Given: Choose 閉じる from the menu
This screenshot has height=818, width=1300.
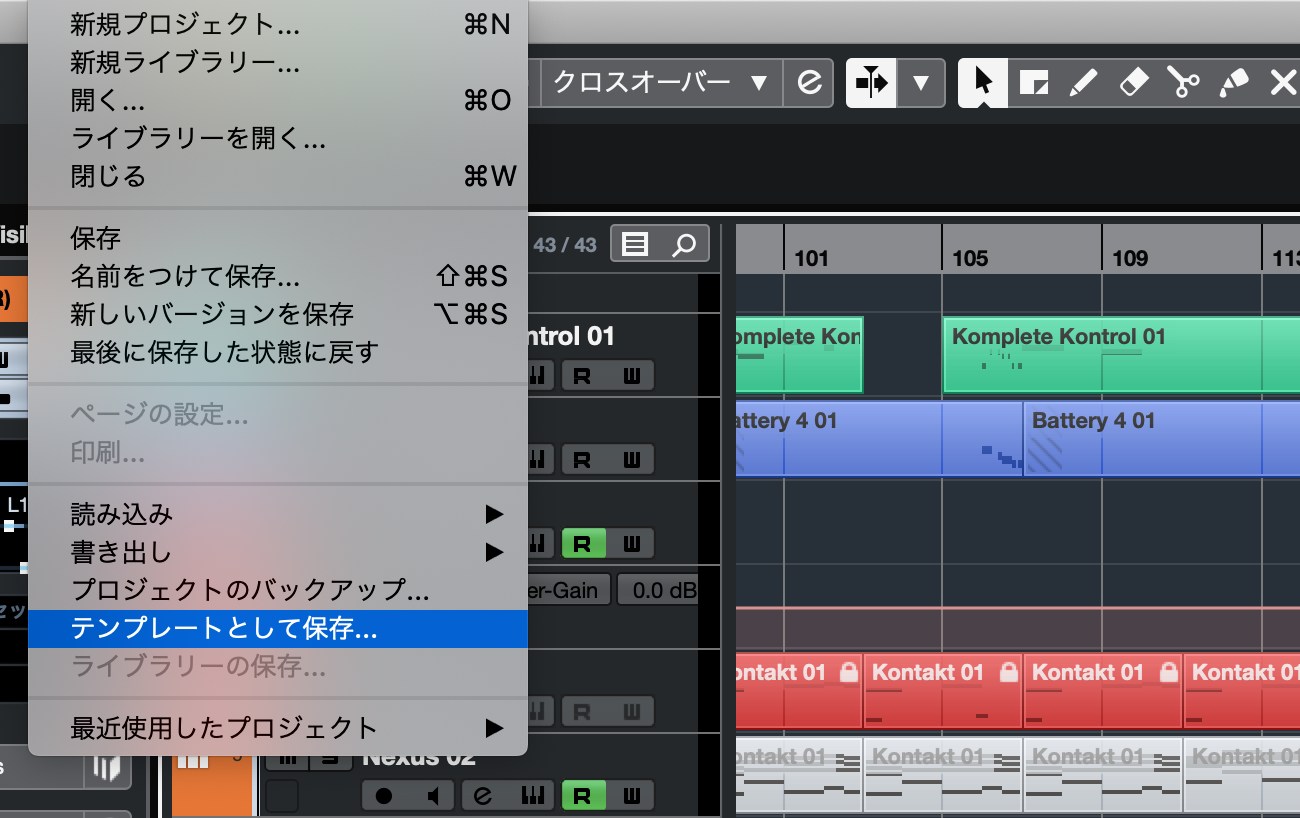Looking at the screenshot, I should click(x=278, y=177).
